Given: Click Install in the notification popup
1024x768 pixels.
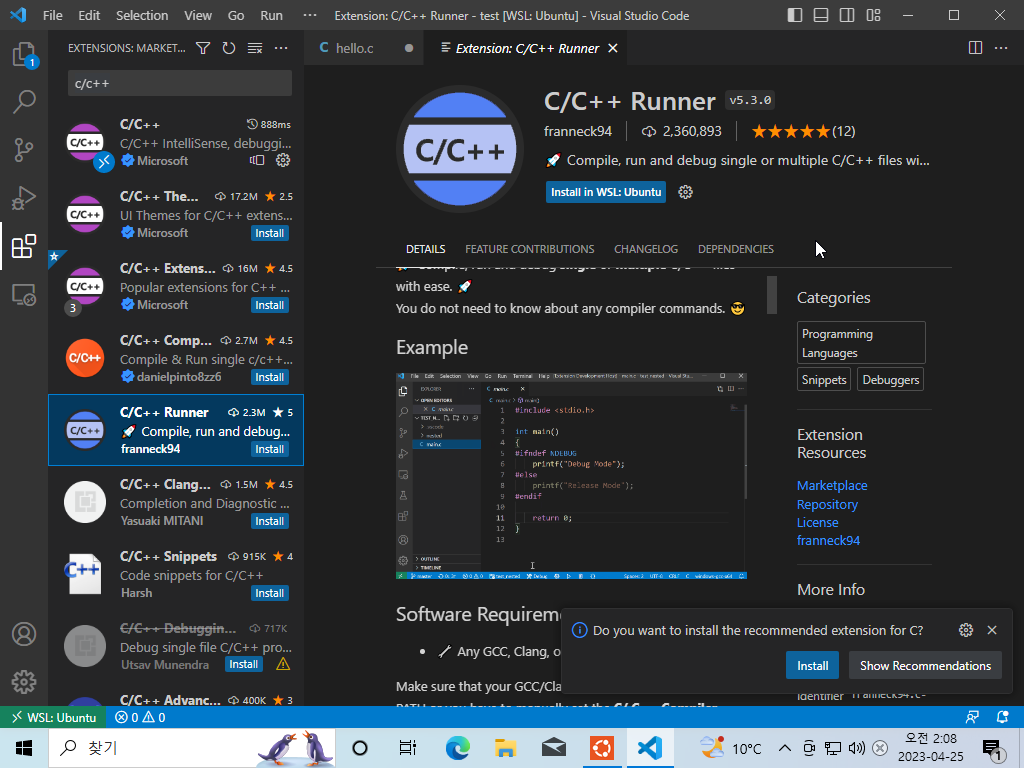Looking at the screenshot, I should (x=812, y=665).
